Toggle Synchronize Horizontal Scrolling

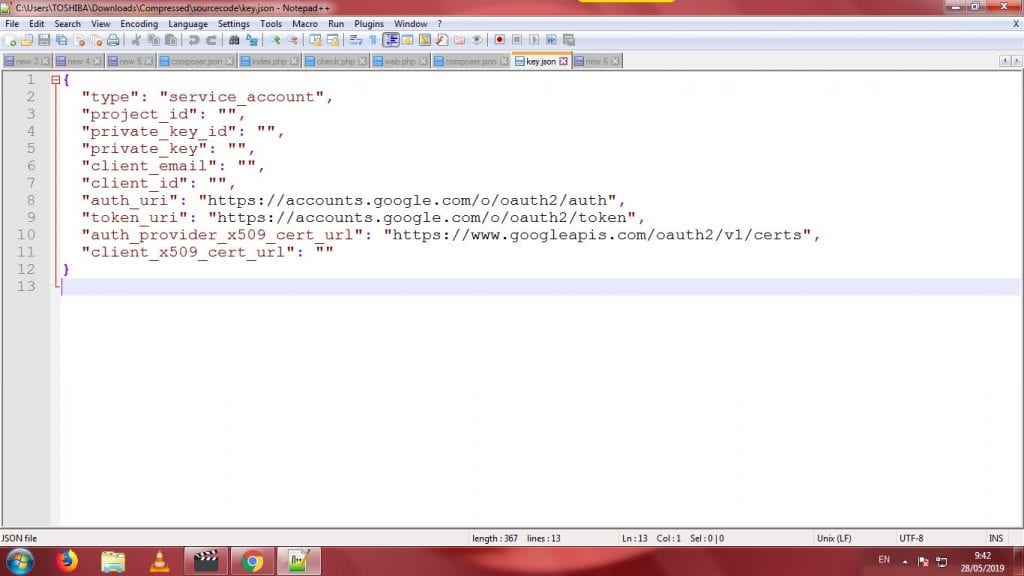coord(332,40)
